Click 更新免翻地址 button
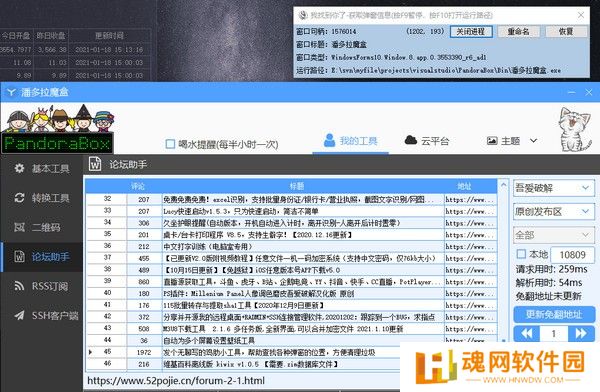This screenshot has height=392, width=600. [x=554, y=315]
